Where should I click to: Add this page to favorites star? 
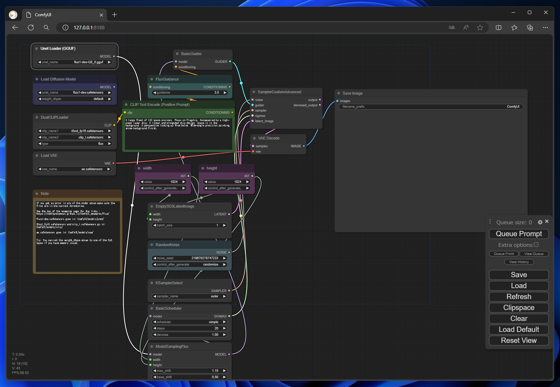tap(480, 27)
